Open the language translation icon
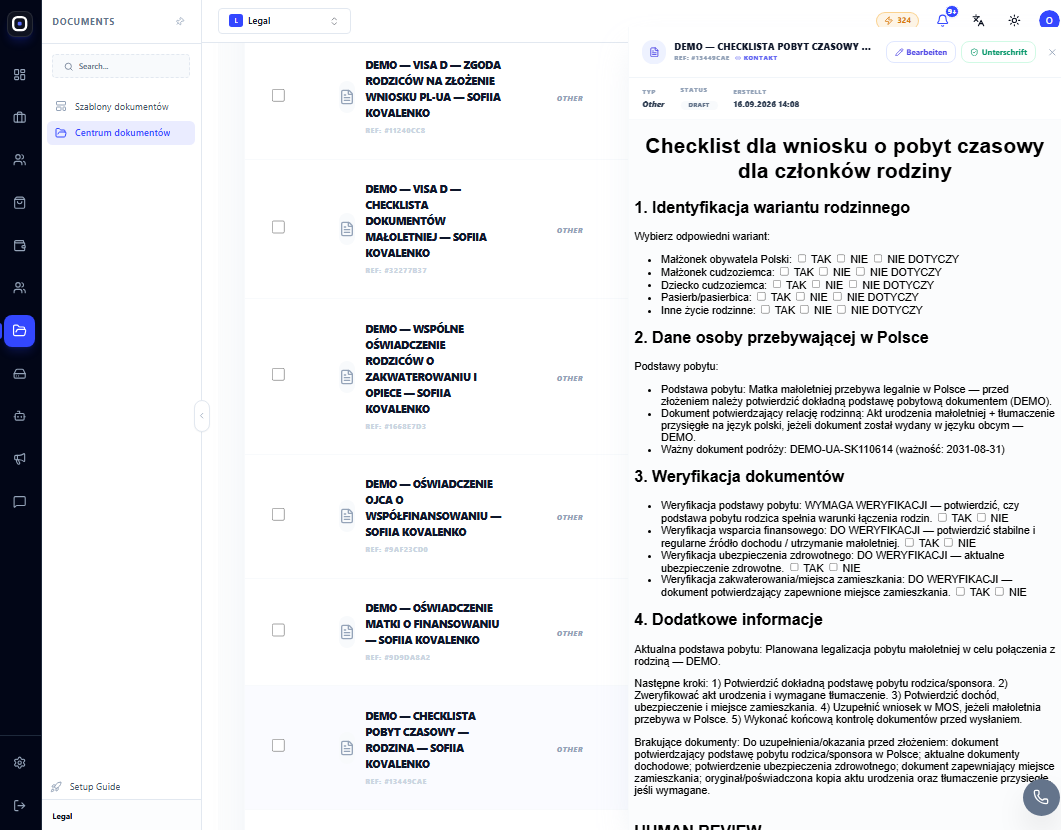Viewport: 1061px width, 830px height. click(978, 20)
